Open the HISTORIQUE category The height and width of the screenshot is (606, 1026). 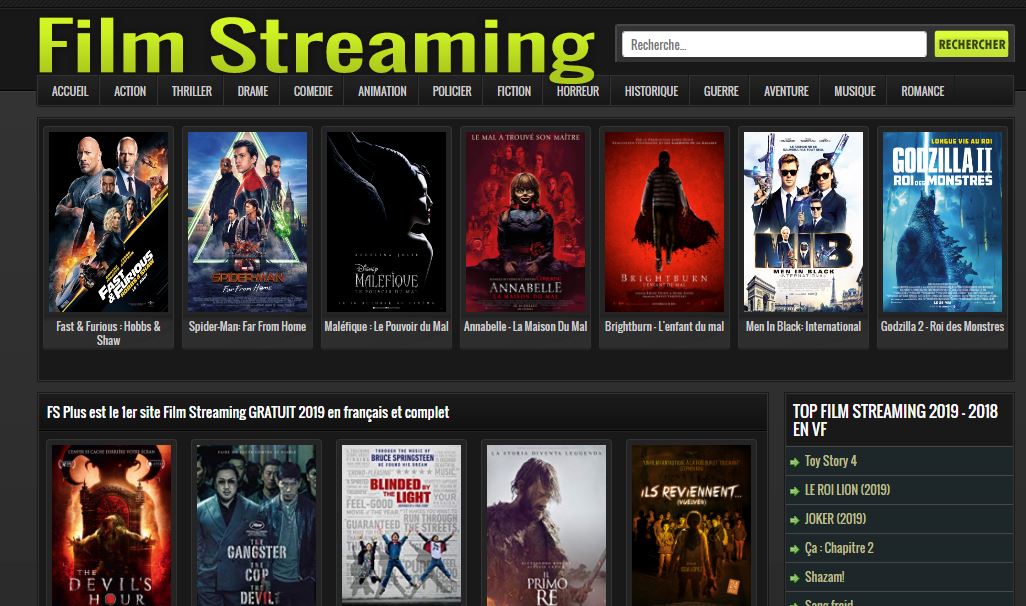click(x=651, y=91)
